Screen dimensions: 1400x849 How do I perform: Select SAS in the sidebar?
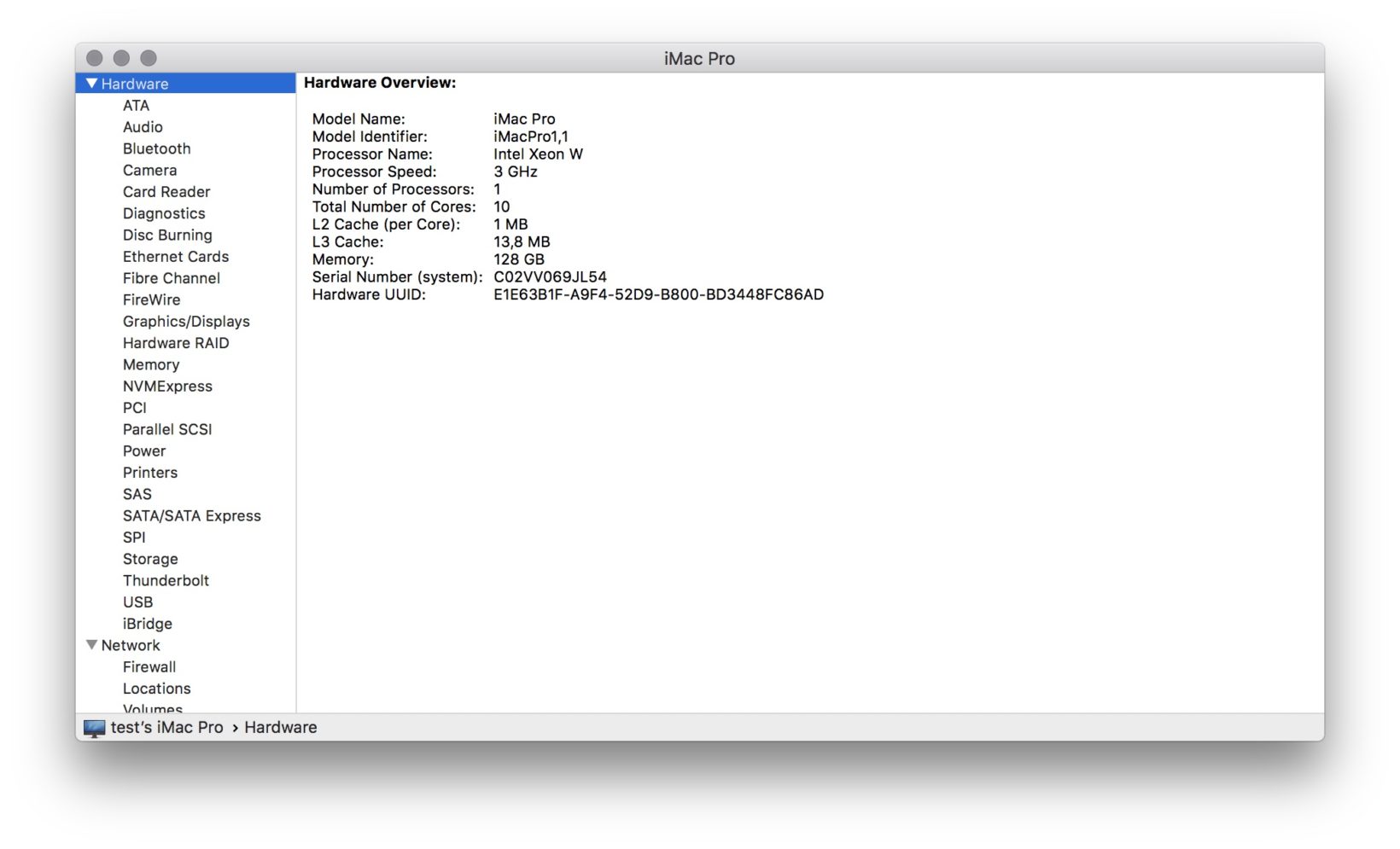tap(137, 494)
